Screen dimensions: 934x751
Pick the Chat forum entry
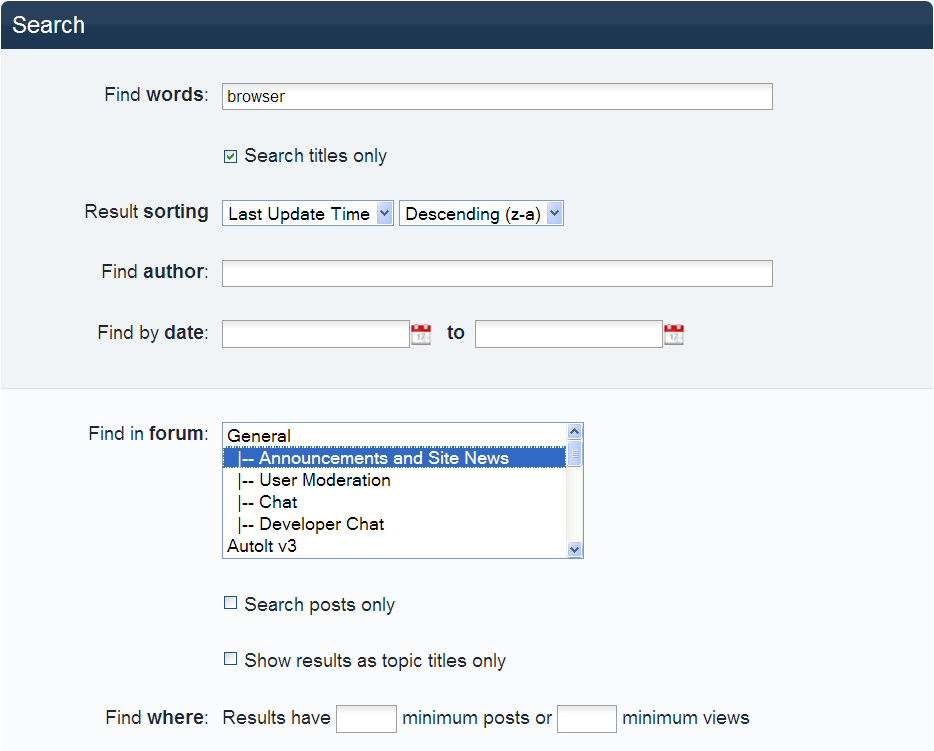tap(278, 502)
